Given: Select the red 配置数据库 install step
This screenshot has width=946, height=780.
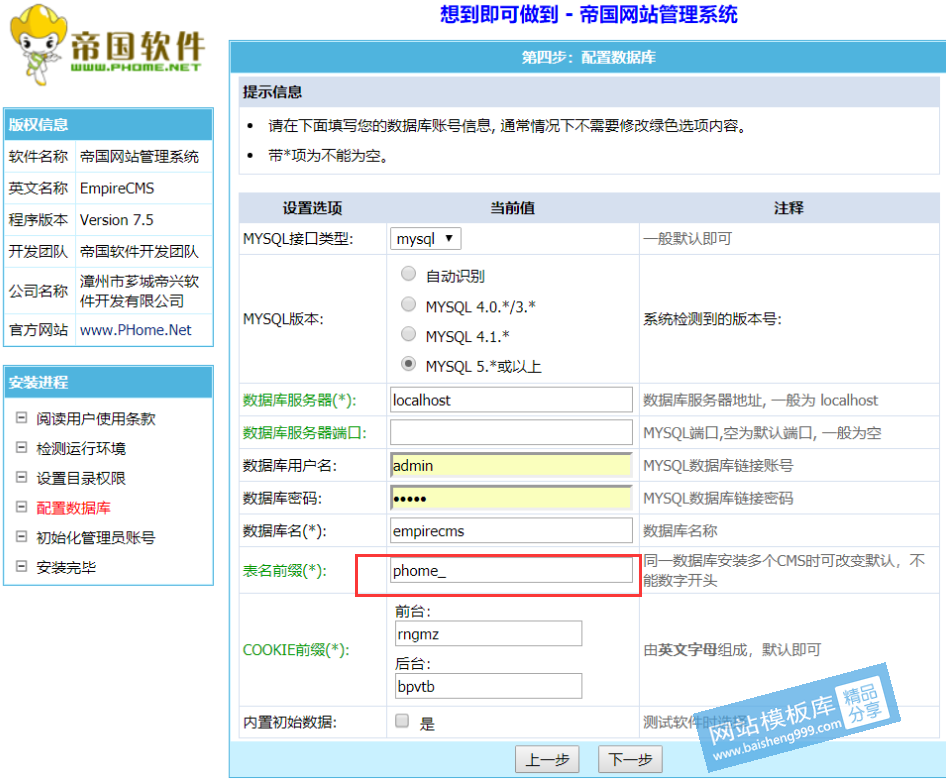Looking at the screenshot, I should coord(73,507).
